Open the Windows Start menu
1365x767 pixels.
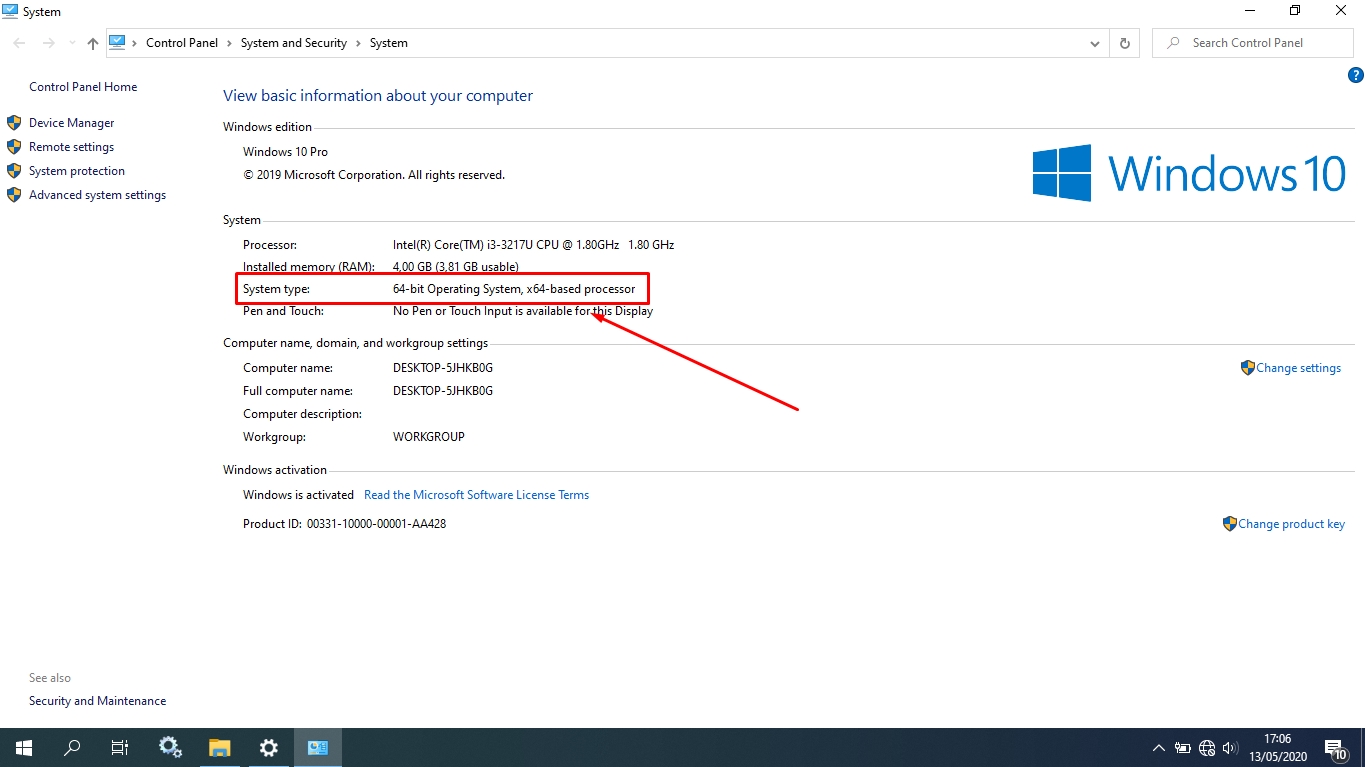coord(24,747)
